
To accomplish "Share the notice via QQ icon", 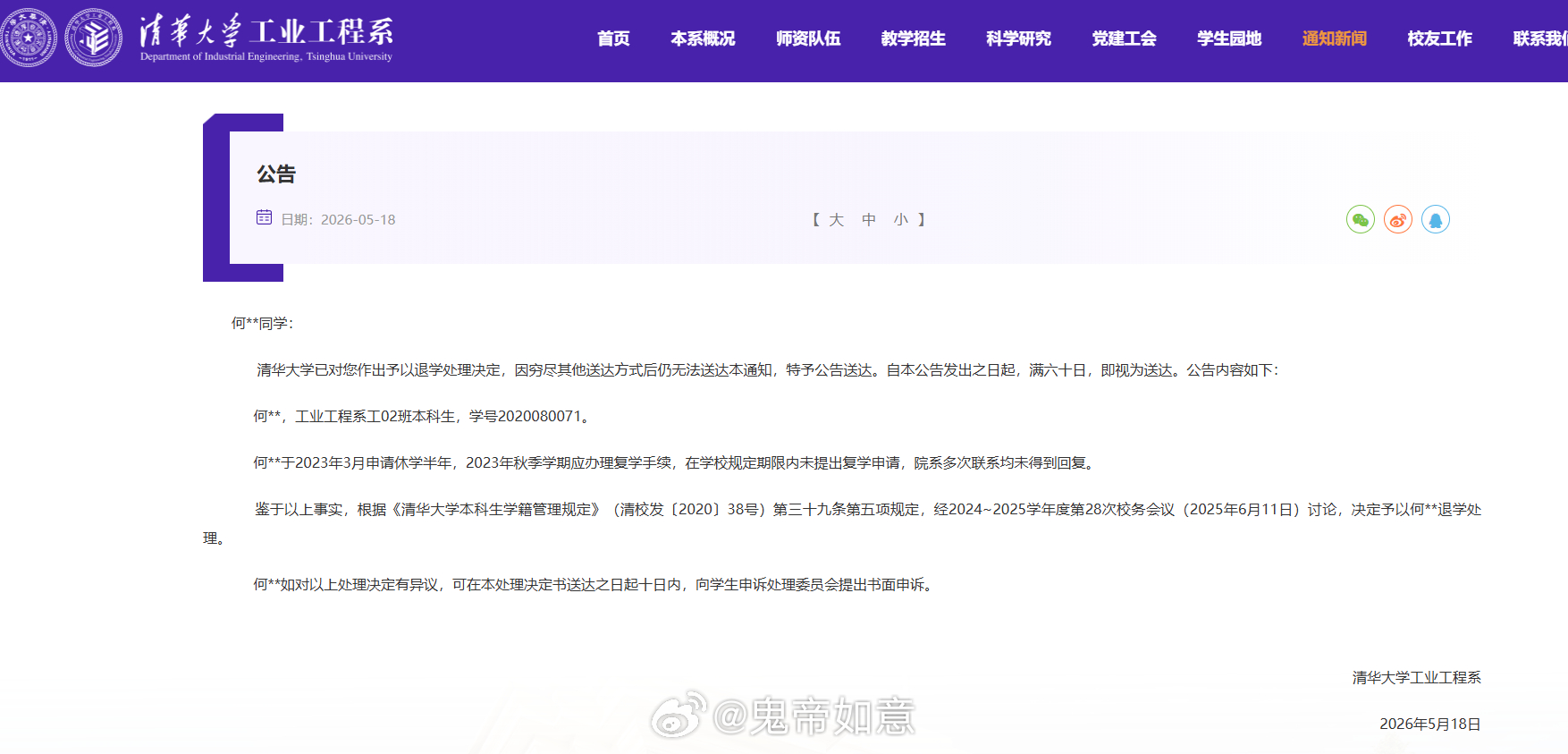I will coord(1436,219).
